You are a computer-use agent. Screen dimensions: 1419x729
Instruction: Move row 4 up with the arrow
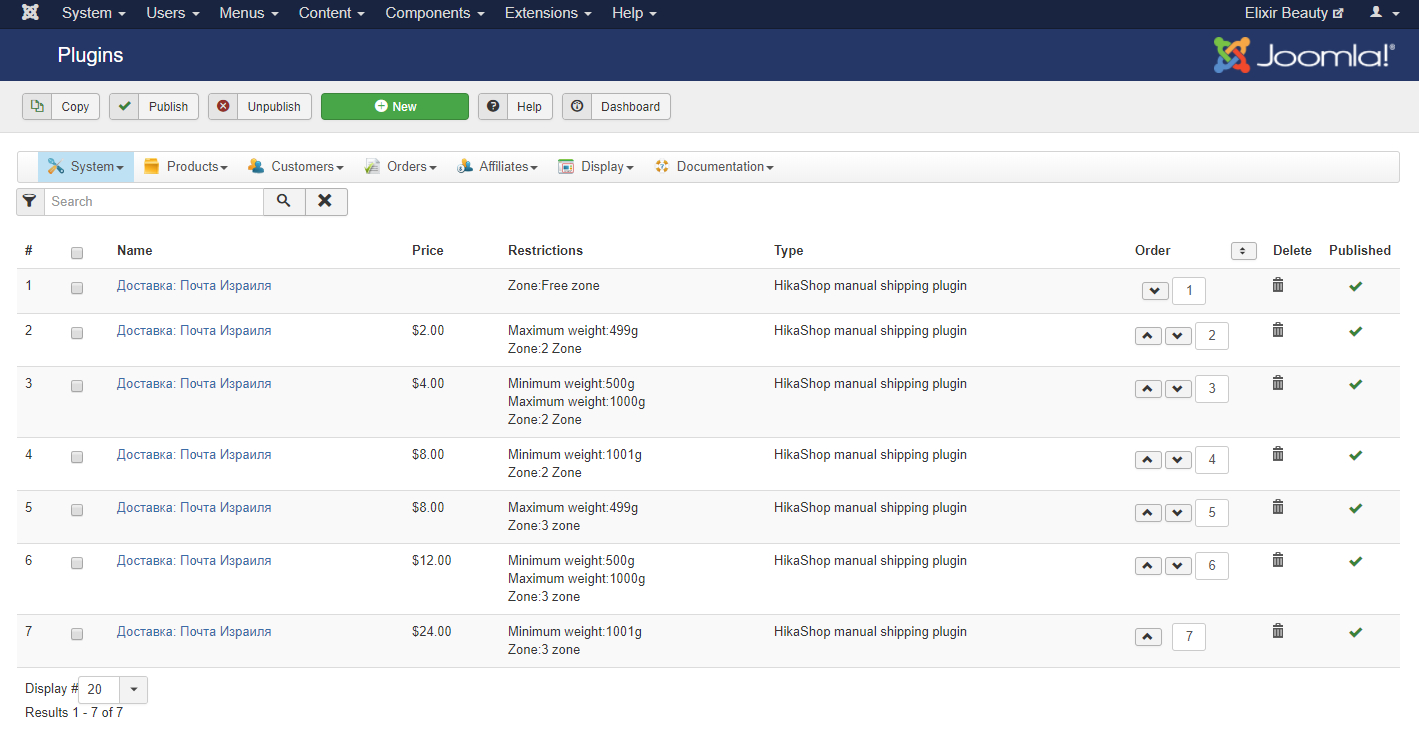pos(1148,460)
